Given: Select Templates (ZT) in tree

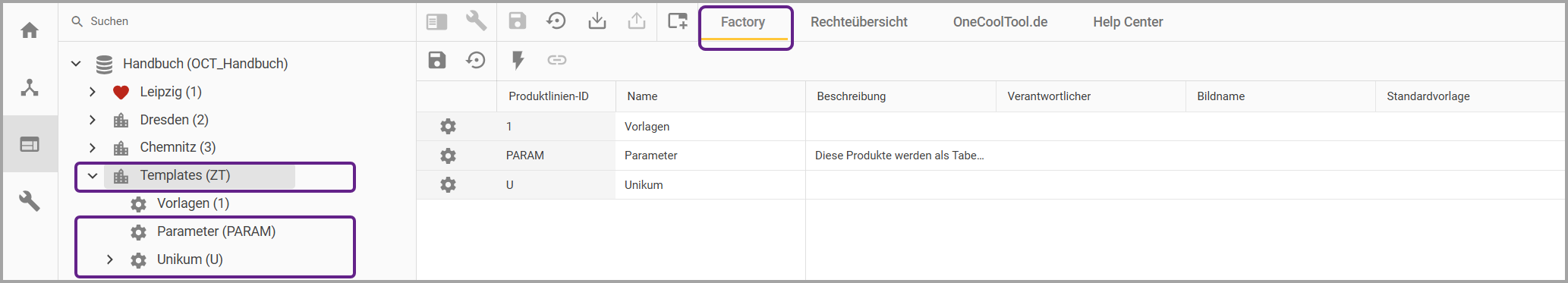Looking at the screenshot, I should pyautogui.click(x=185, y=175).
